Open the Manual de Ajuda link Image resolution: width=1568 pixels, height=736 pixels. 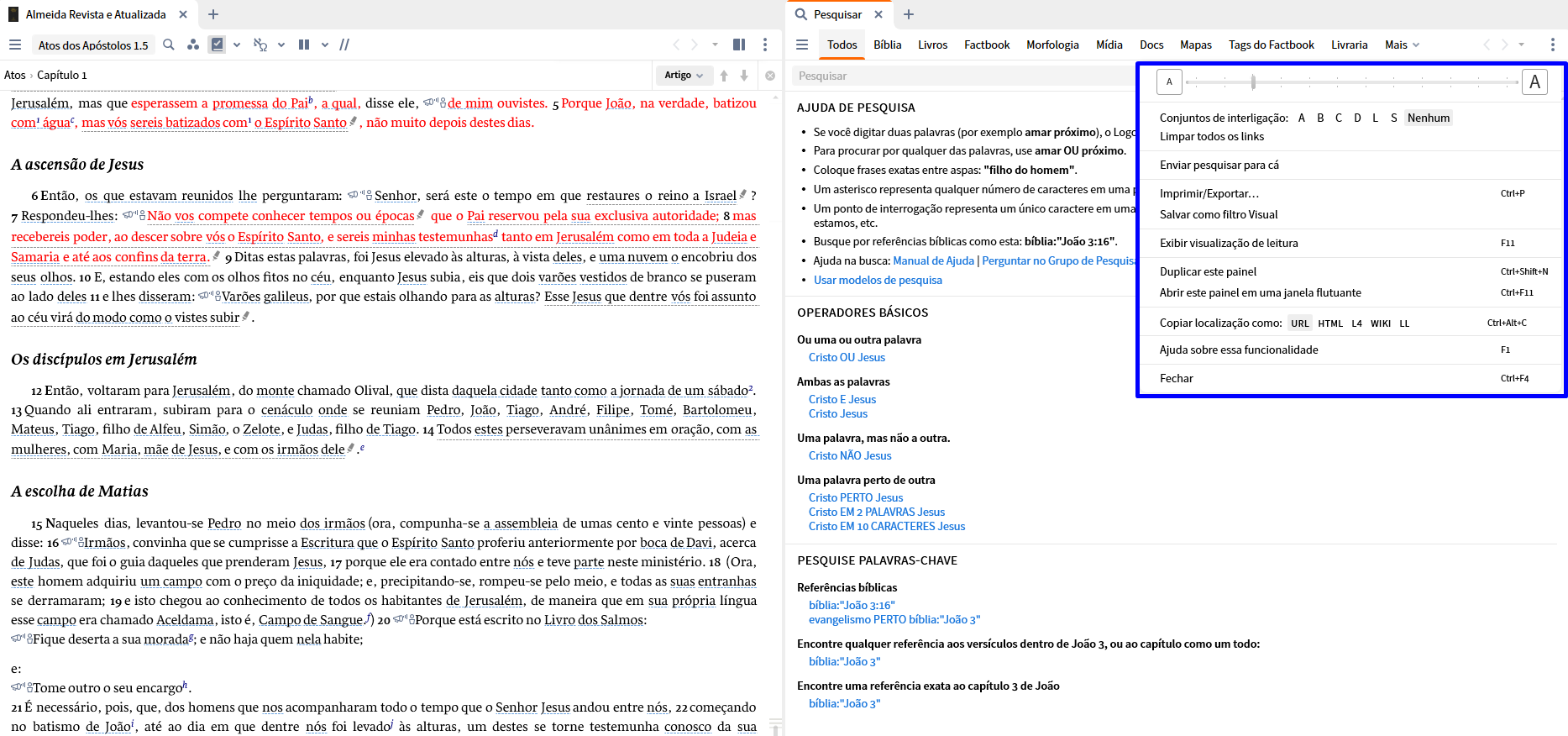(933, 260)
